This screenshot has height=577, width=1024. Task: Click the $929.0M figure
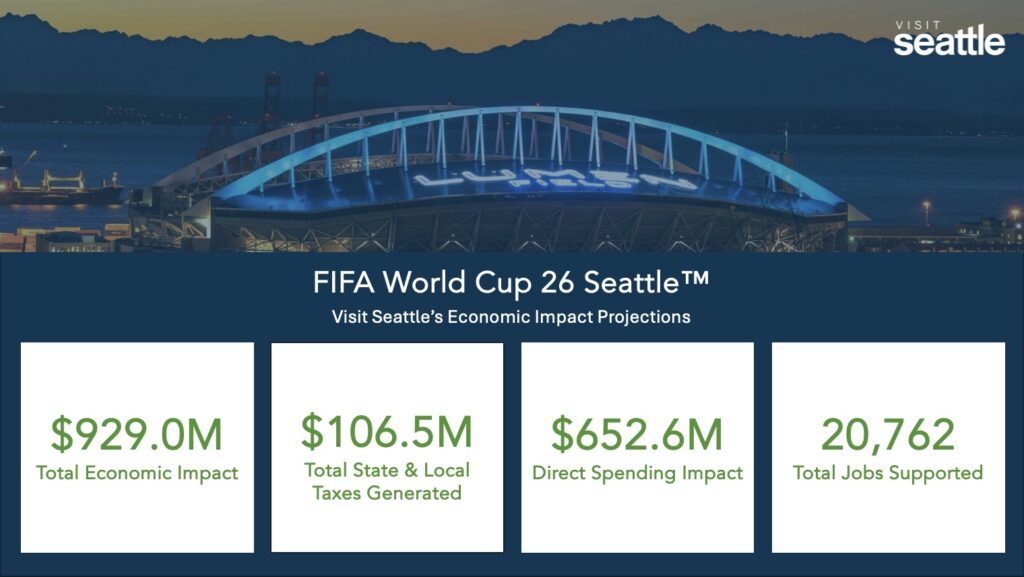click(137, 434)
